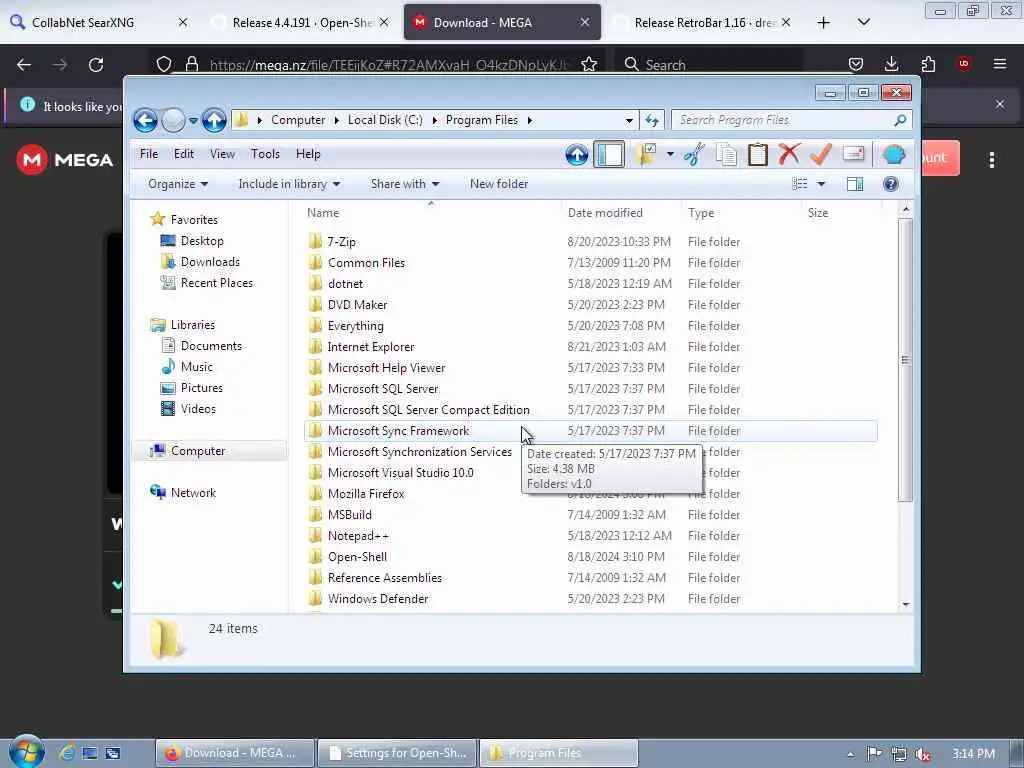Click the folder options icon with checkmark

click(646, 155)
